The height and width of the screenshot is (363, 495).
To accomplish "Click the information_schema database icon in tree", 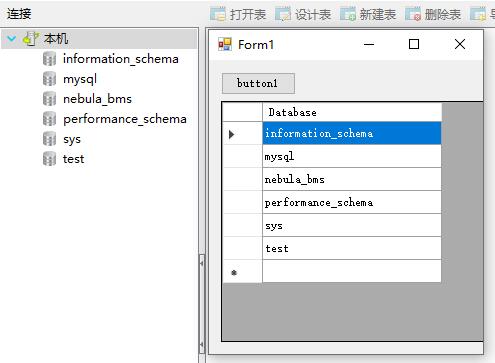I will point(49,59).
